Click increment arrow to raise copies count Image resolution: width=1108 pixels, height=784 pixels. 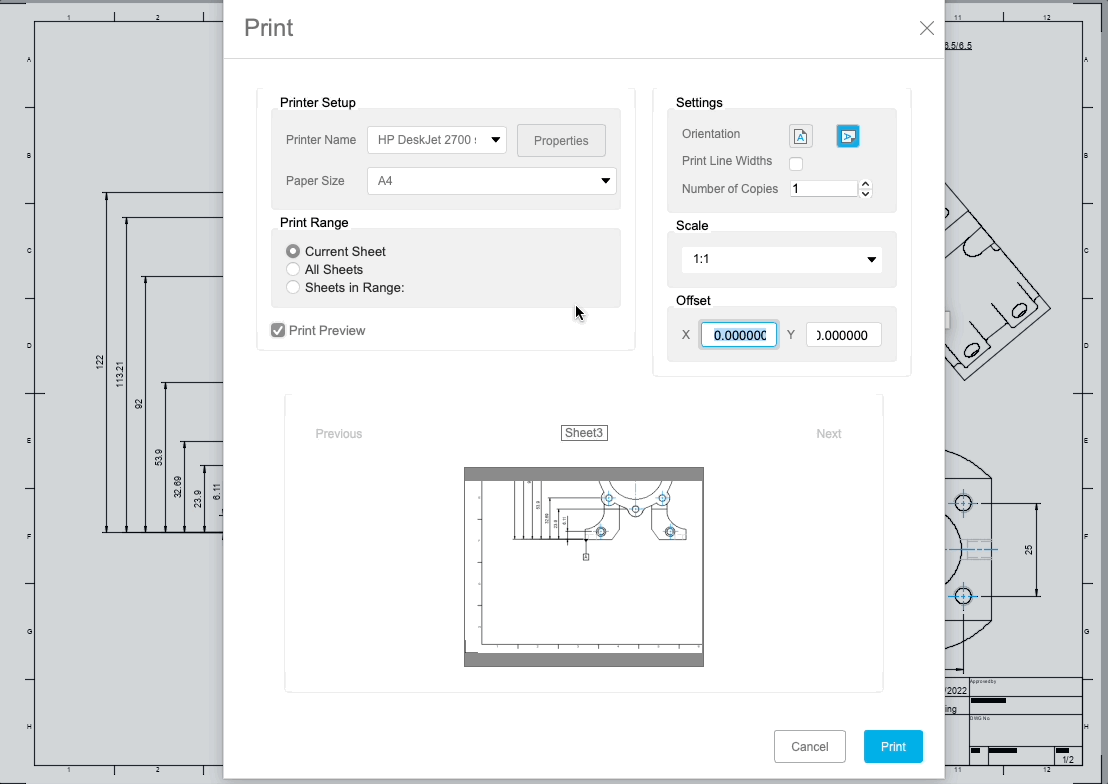coord(865,183)
